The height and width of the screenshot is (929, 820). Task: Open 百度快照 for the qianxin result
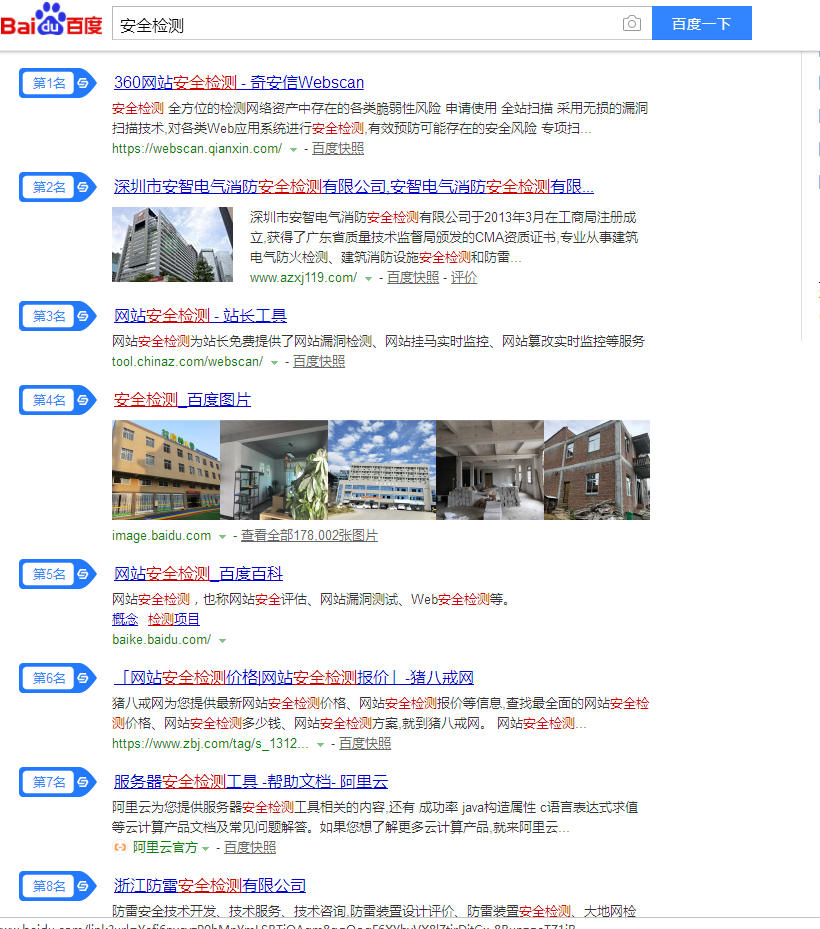pos(338,149)
